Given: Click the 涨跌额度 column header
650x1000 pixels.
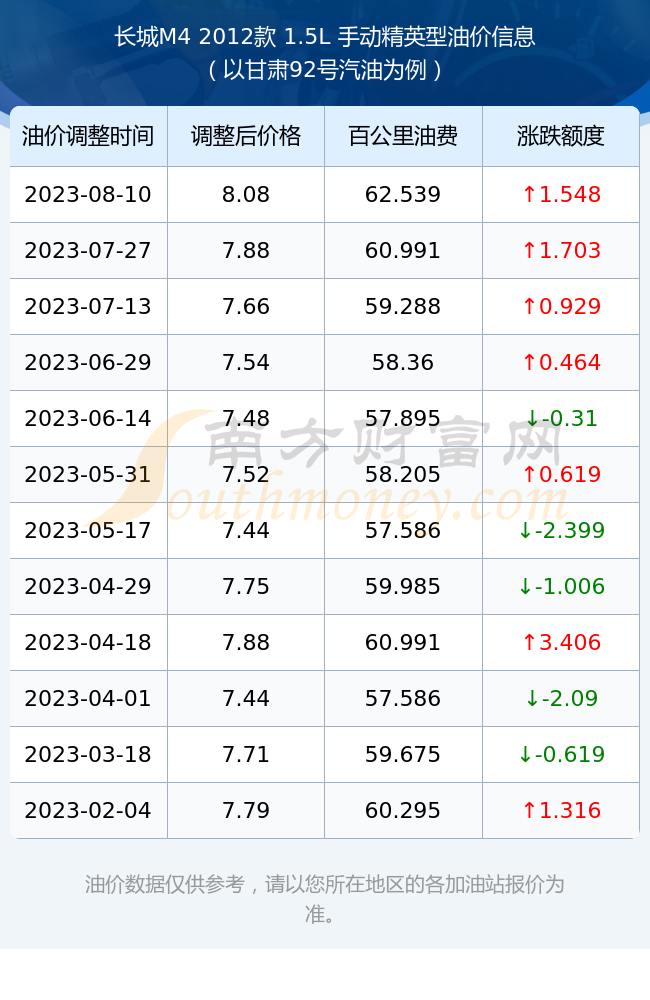Looking at the screenshot, I should pos(561,136).
